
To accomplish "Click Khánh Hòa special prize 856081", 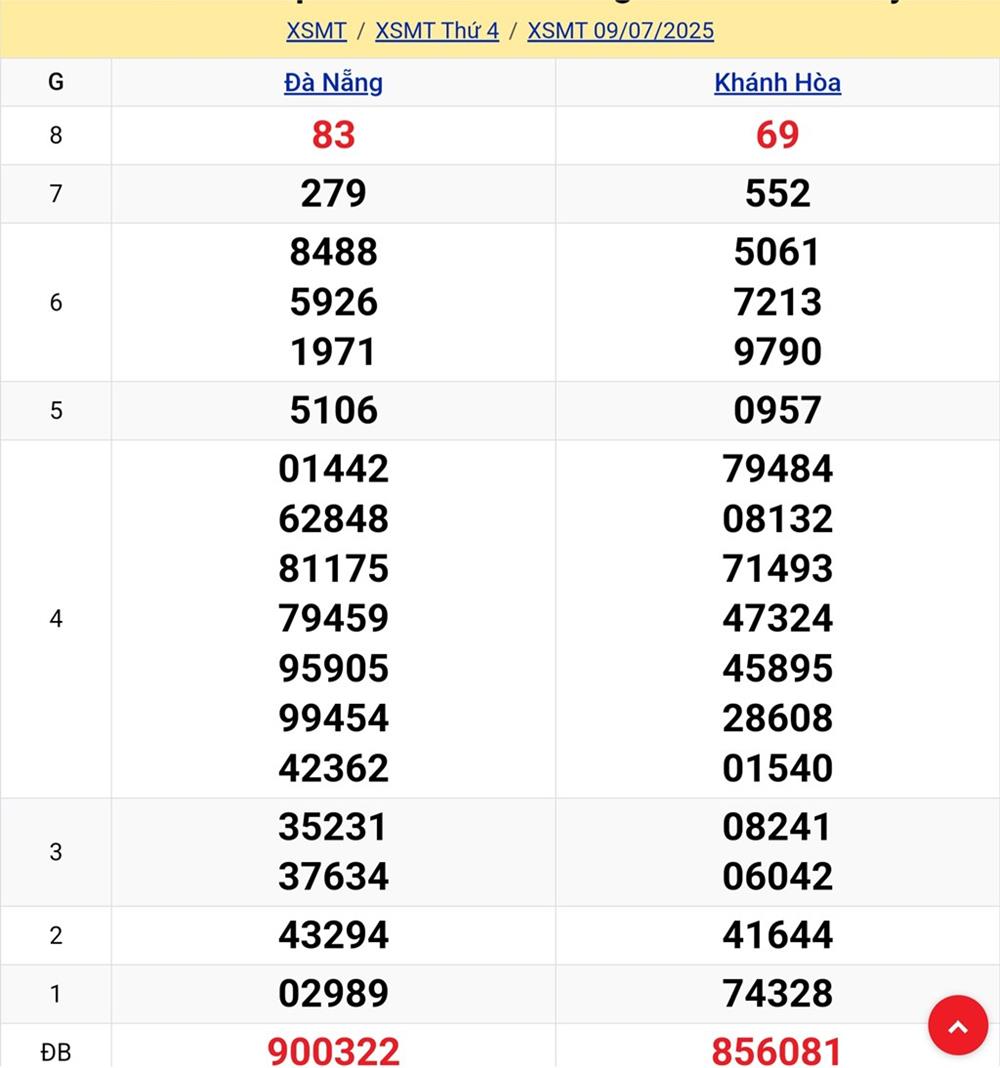I will point(777,1051).
